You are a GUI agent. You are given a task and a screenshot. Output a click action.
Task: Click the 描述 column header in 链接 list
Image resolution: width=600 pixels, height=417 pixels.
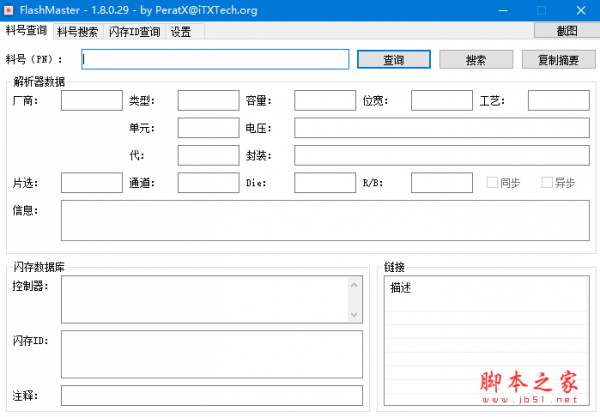pos(486,288)
